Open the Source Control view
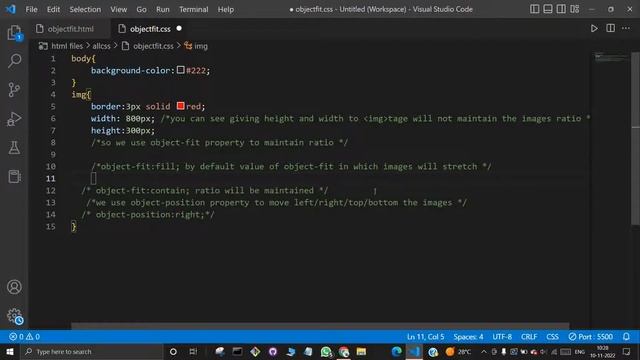The height and width of the screenshot is (360, 640). point(14,90)
